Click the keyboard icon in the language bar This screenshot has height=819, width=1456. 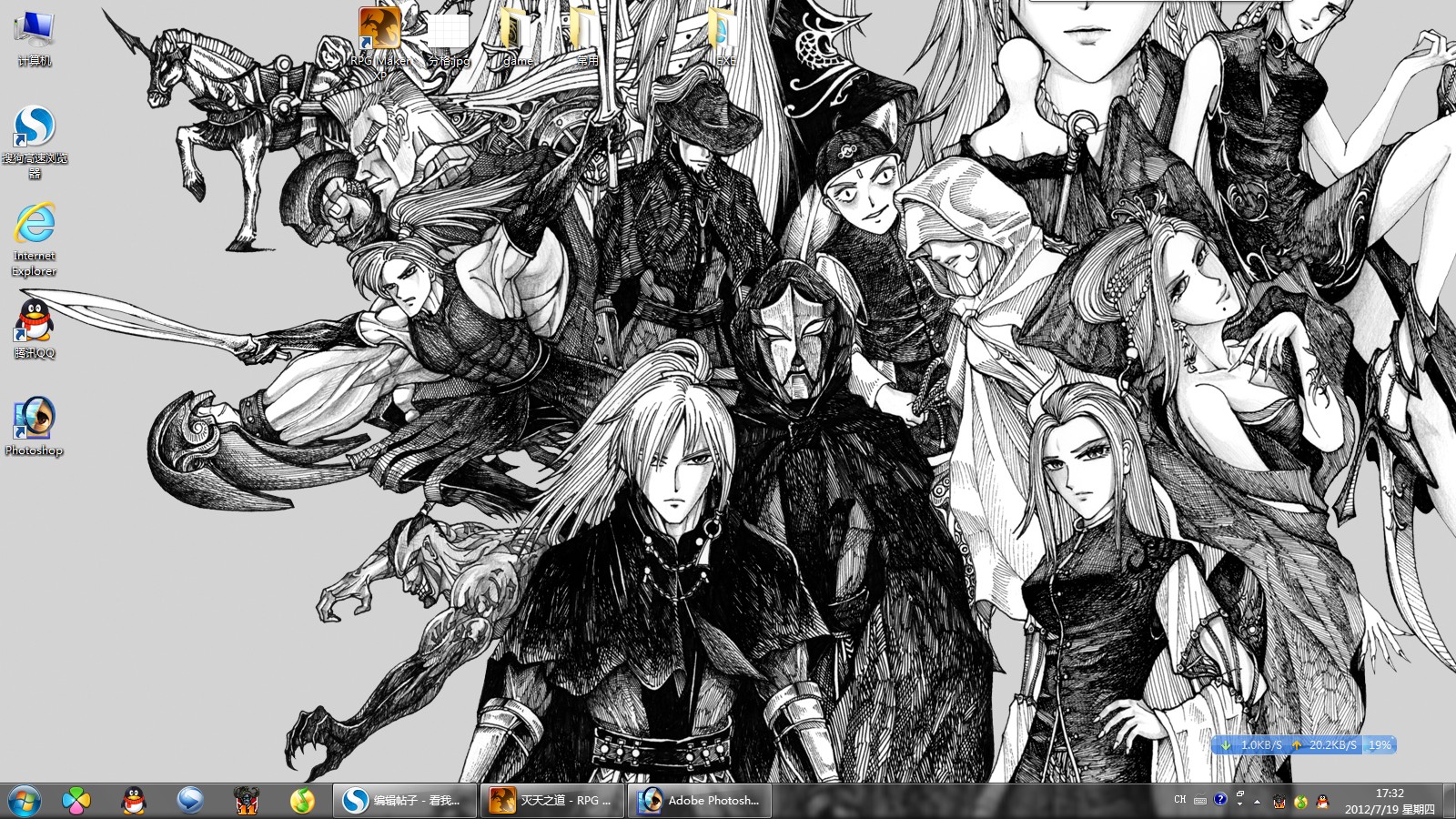(x=1200, y=800)
